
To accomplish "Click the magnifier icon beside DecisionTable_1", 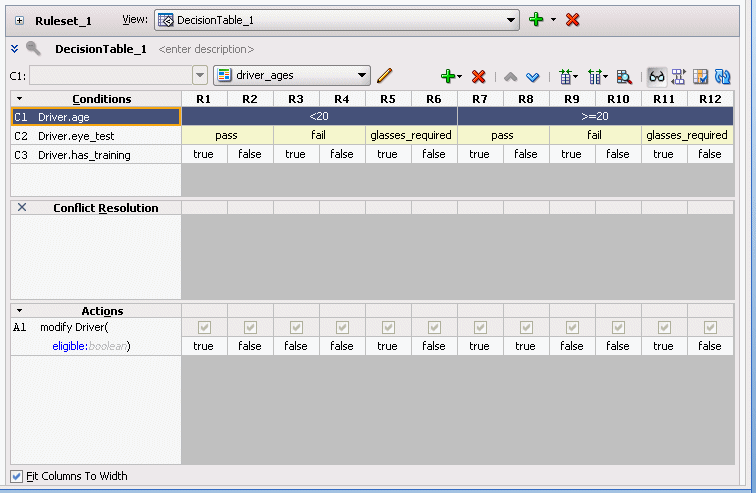I will pyautogui.click(x=33, y=48).
